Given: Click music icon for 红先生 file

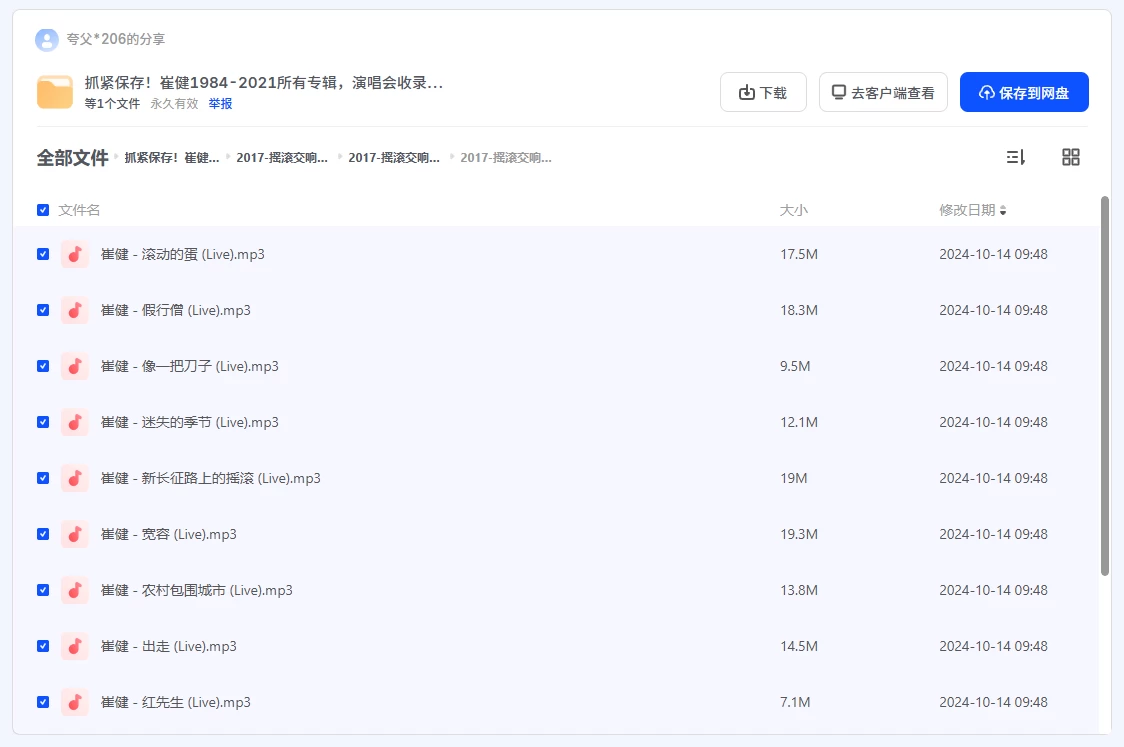Looking at the screenshot, I should point(75,702).
